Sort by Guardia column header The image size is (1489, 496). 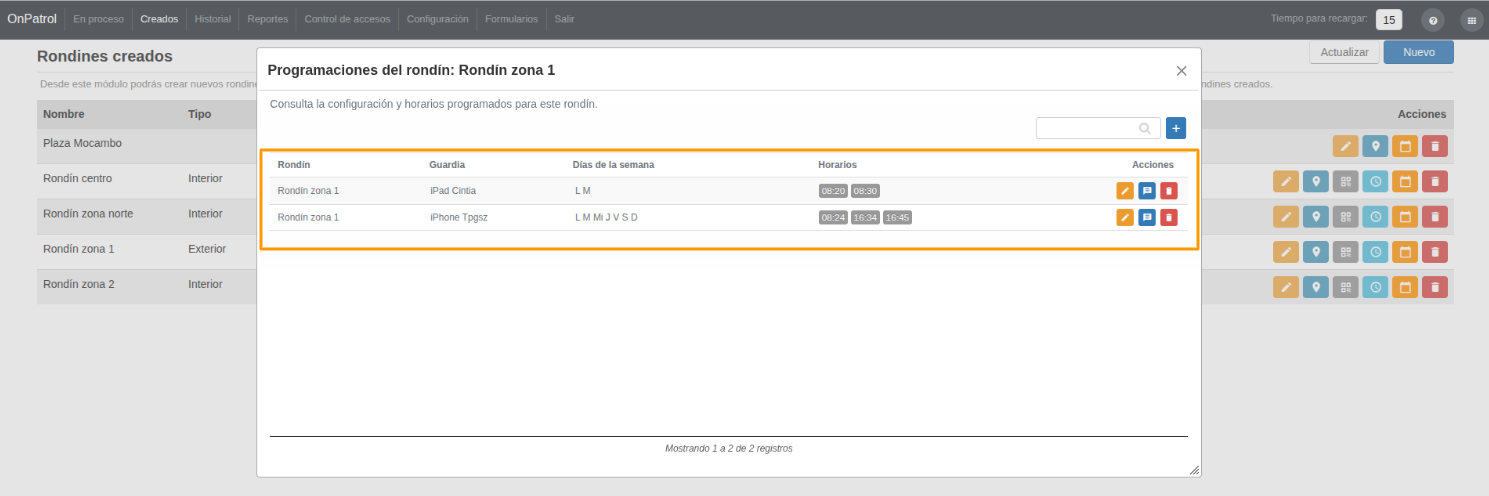coord(447,164)
